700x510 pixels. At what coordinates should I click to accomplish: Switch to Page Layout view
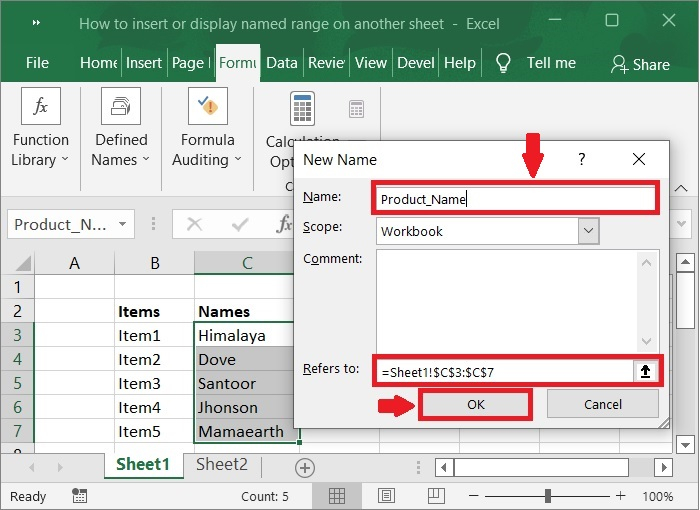pyautogui.click(x=386, y=496)
